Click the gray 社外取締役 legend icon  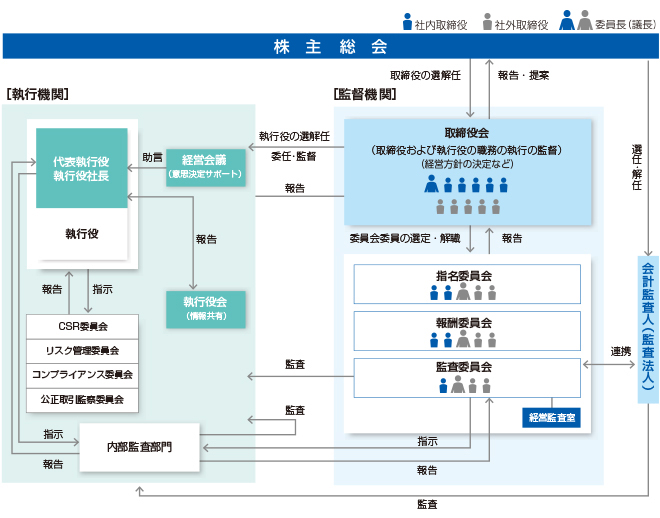pos(487,20)
